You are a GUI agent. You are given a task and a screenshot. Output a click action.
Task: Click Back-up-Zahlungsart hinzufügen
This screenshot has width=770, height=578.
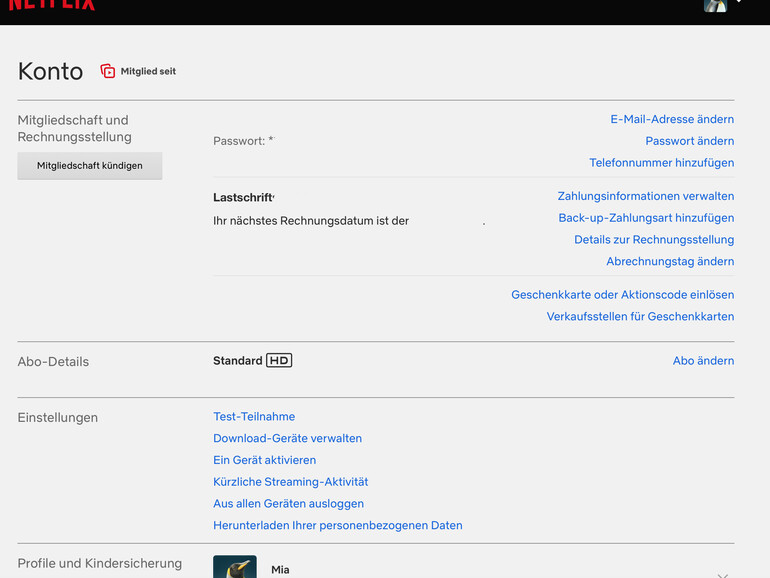click(646, 218)
